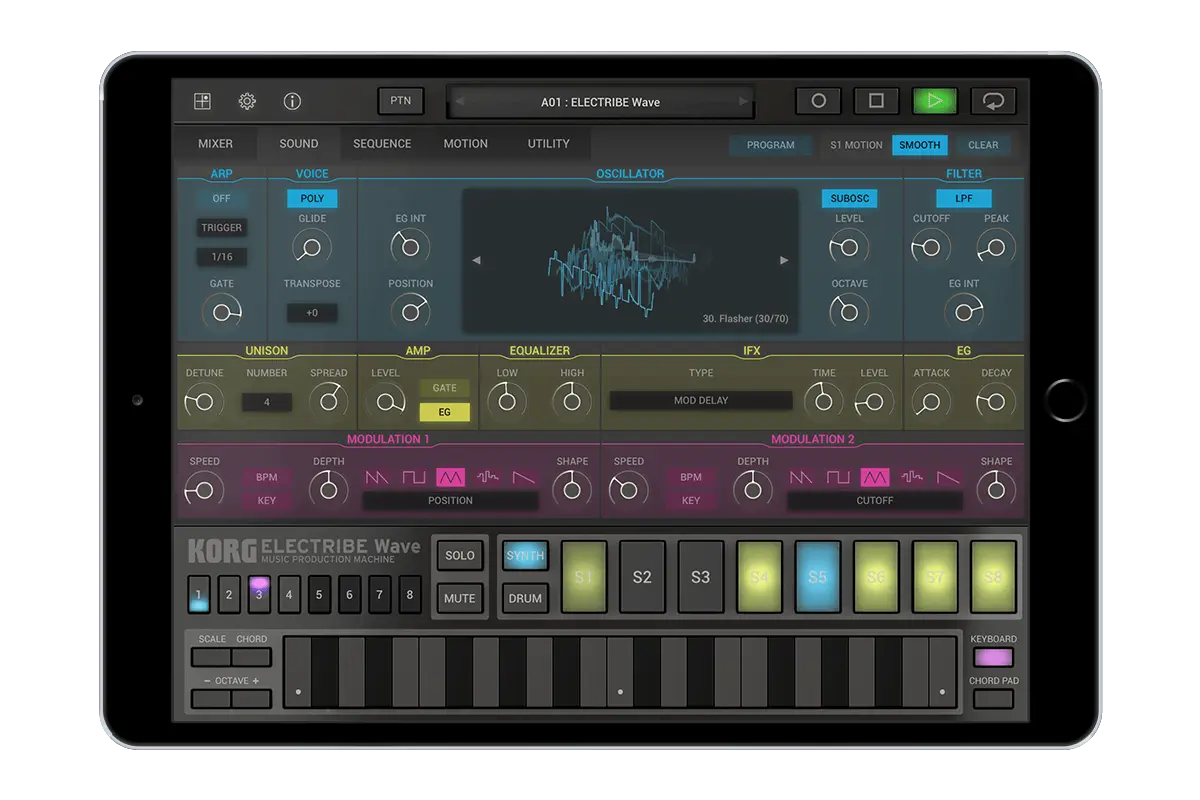Select sawtooth waveform in Modulation 1
This screenshot has height=800, width=1200.
tap(377, 477)
